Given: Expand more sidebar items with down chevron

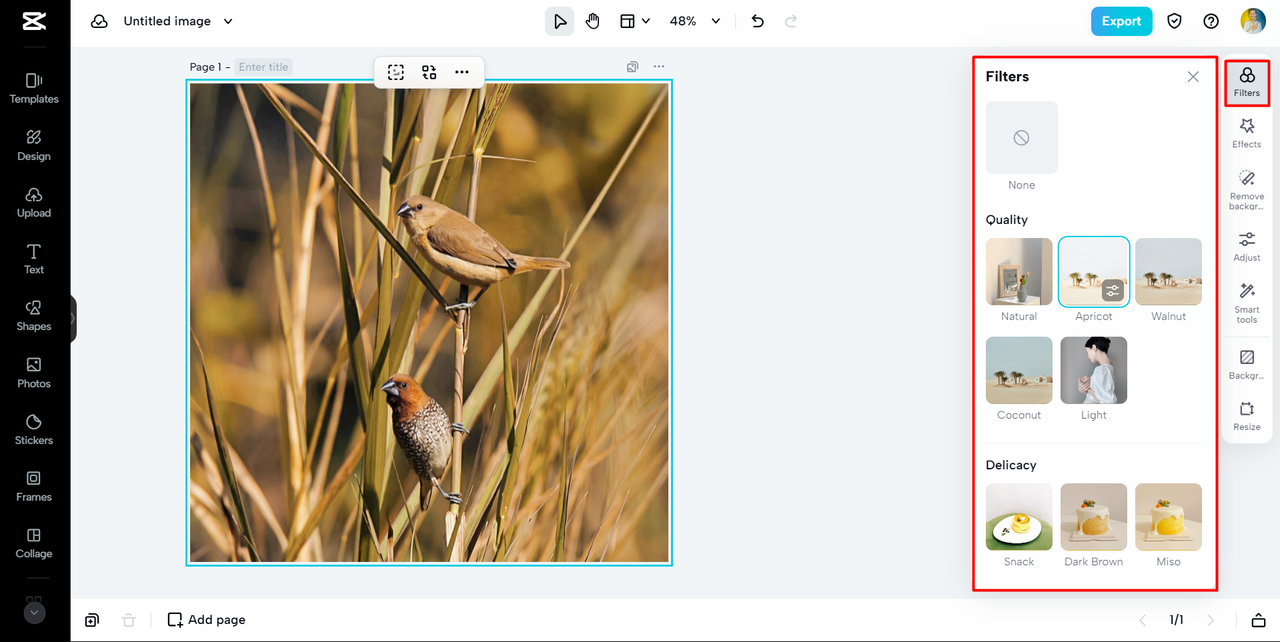Looking at the screenshot, I should pos(34,613).
